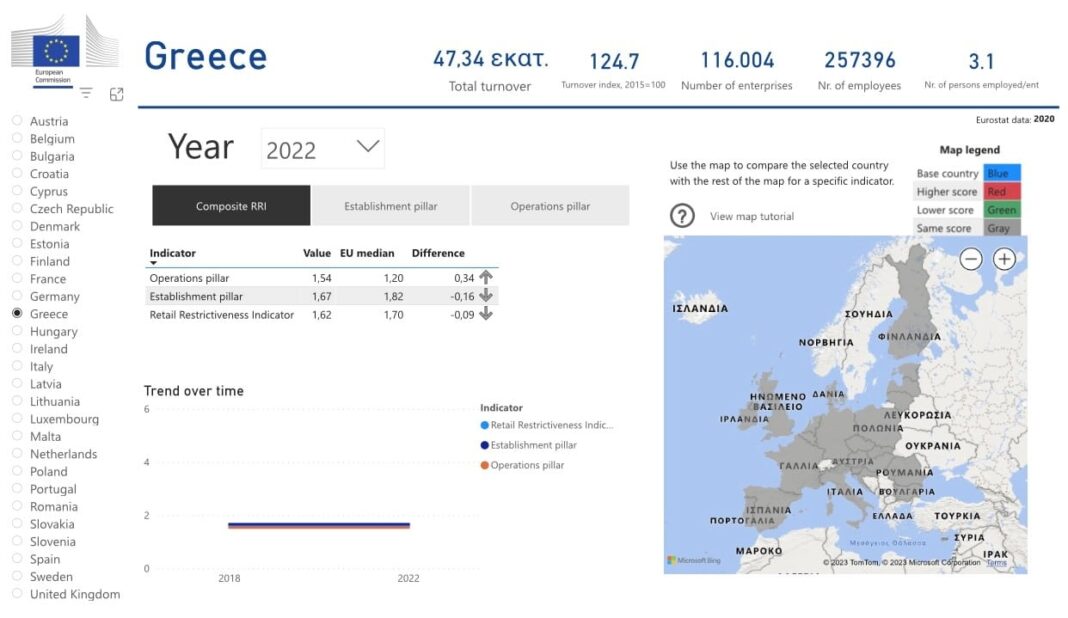This screenshot has width=1068, height=618.
Task: Select the Austria radio button
Action: pyautogui.click(x=18, y=121)
